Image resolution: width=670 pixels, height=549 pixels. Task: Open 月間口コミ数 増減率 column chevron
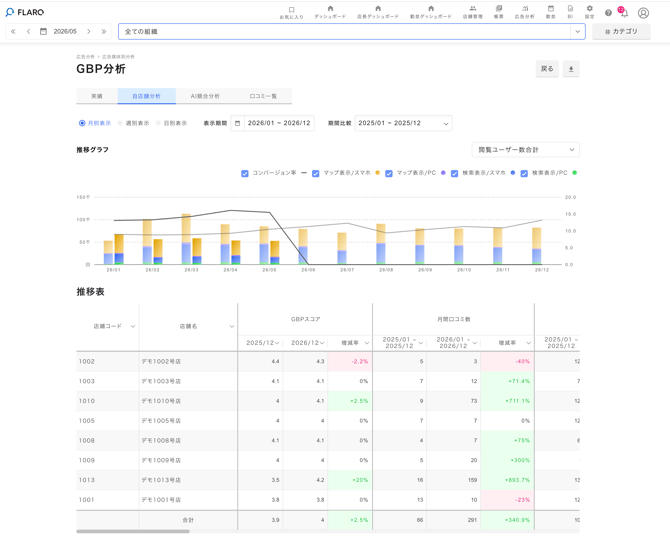pyautogui.click(x=529, y=343)
